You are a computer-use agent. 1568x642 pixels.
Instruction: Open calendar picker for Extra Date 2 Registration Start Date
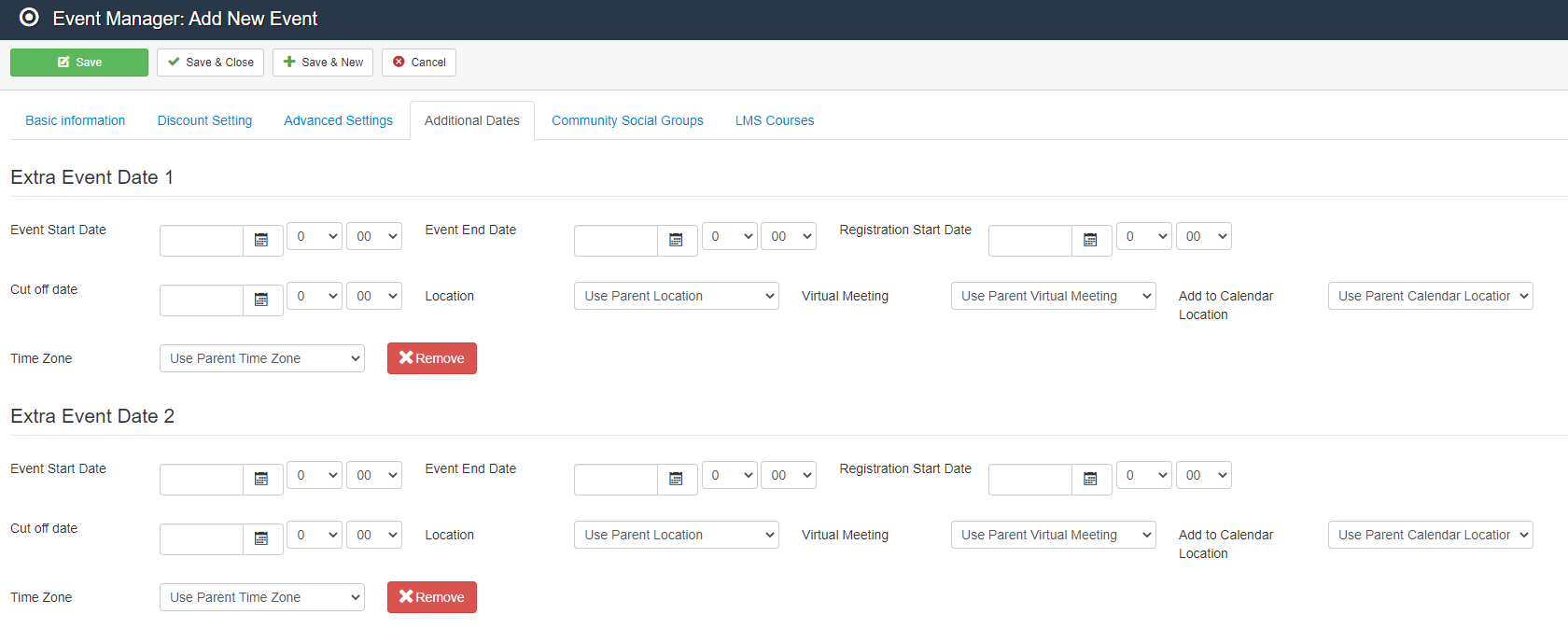coord(1091,479)
